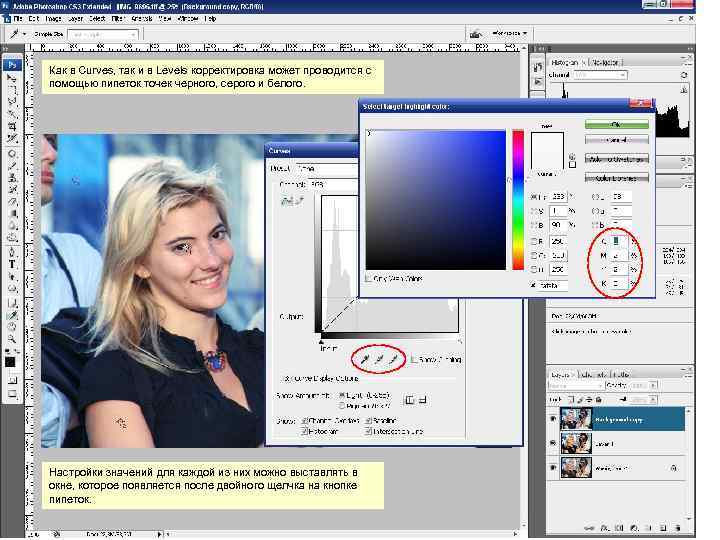The height and width of the screenshot is (540, 720).
Task: Switch to the Navigator tab
Action: (605, 62)
